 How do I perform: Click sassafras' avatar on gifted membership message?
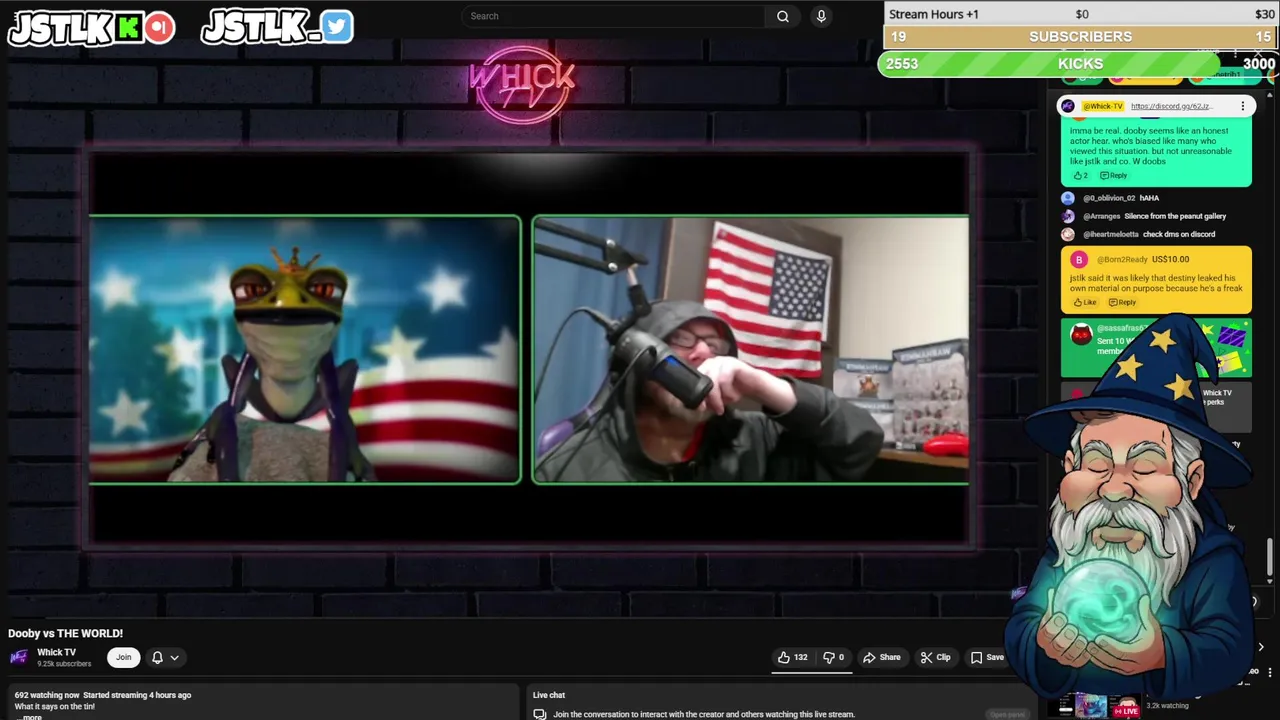1081,336
